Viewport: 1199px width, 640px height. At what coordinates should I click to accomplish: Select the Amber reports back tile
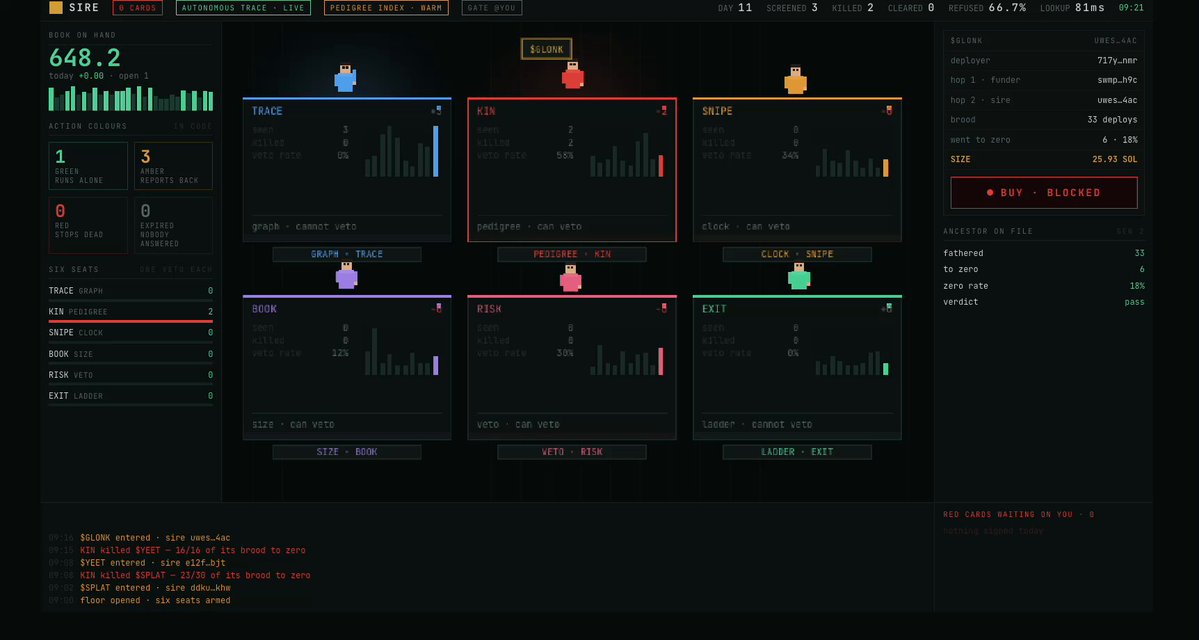pos(174,166)
